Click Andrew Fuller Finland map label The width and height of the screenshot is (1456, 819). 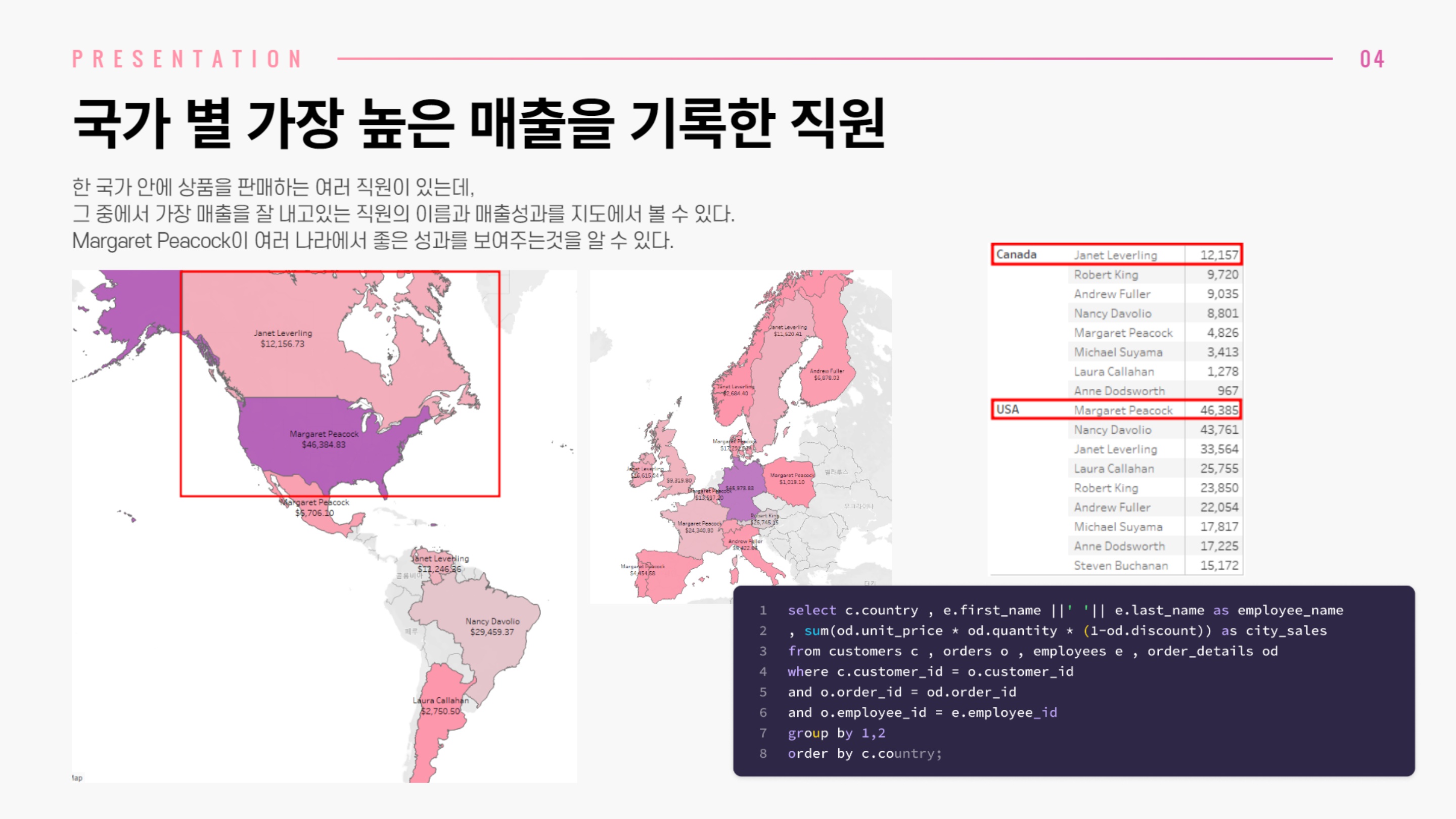pyautogui.click(x=827, y=374)
